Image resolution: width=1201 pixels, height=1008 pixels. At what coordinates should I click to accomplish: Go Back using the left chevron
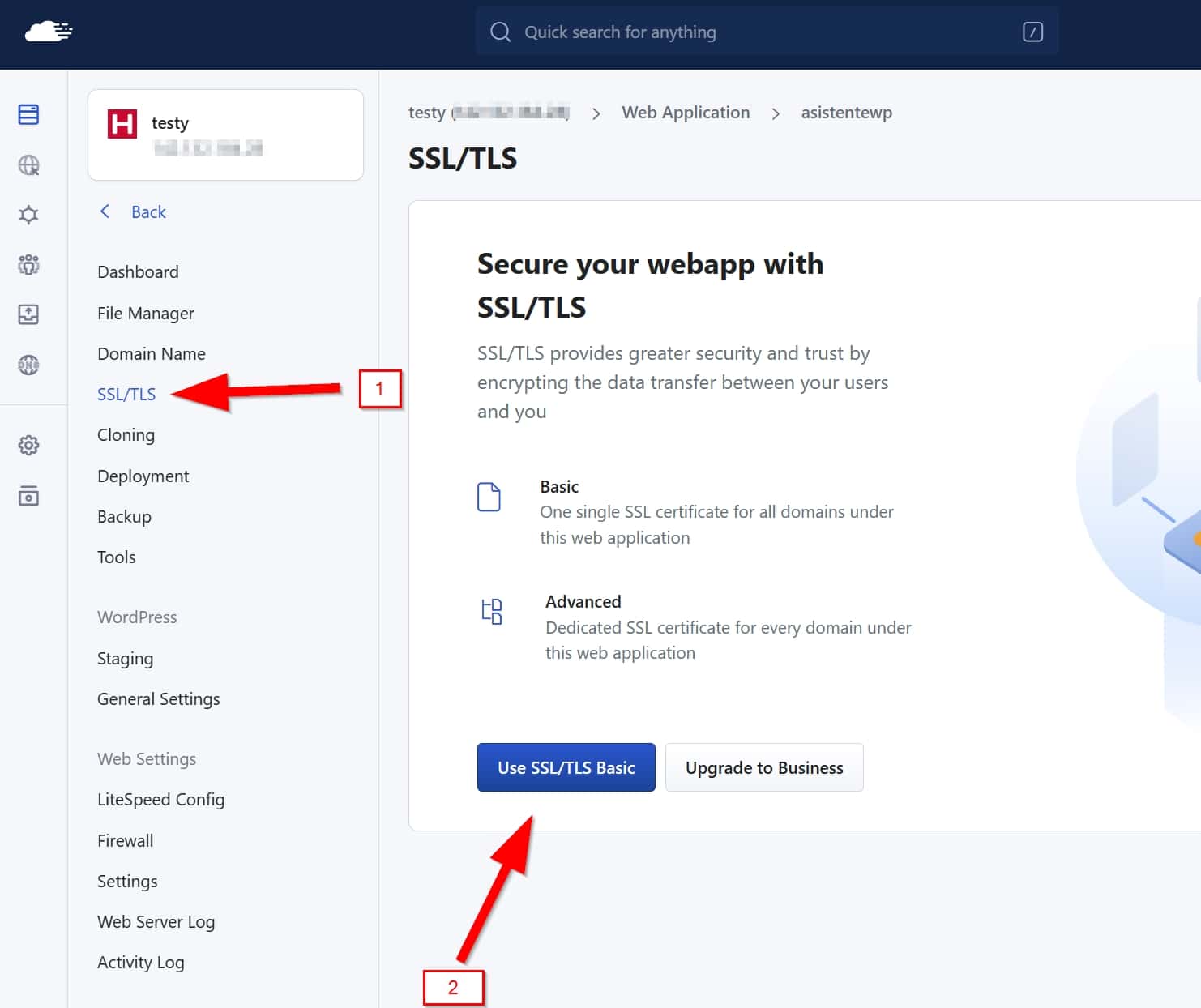click(133, 212)
